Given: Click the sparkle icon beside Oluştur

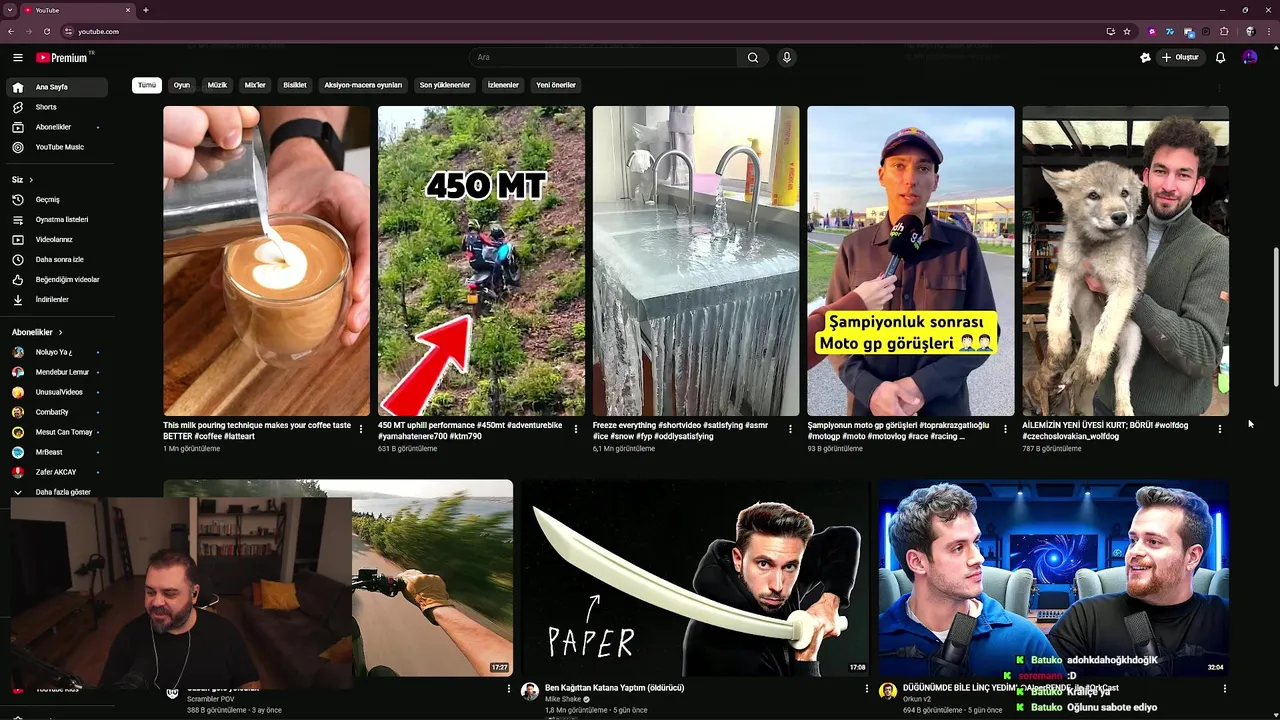Looking at the screenshot, I should 1145,58.
